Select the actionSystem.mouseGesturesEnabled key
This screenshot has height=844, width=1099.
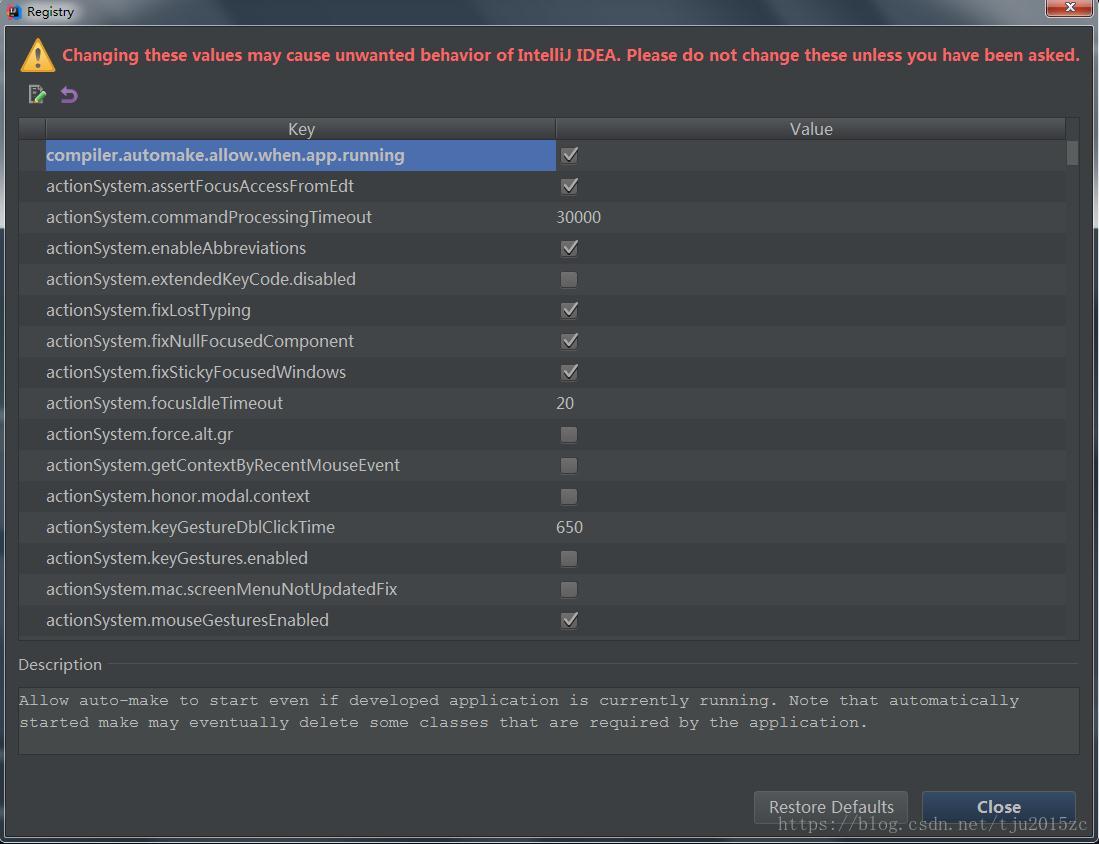click(x=187, y=620)
